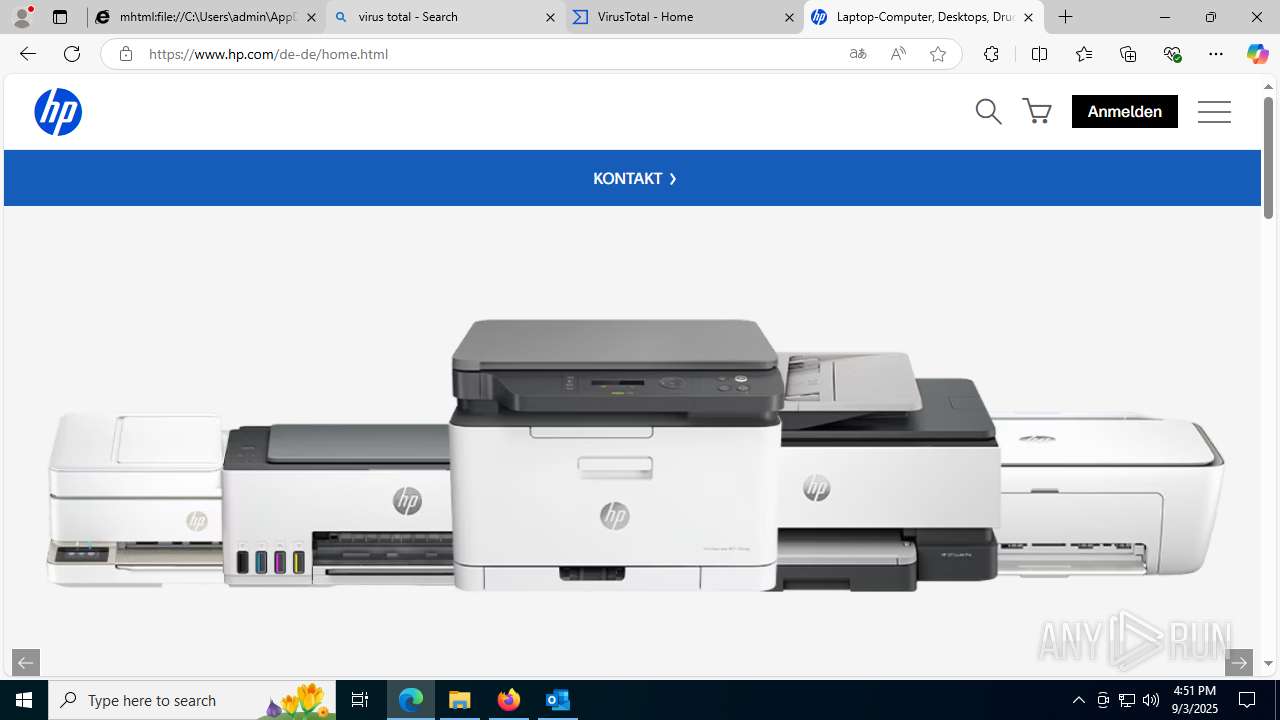Image resolution: width=1280 pixels, height=720 pixels.
Task: Open the Favorites list
Action: [1084, 54]
